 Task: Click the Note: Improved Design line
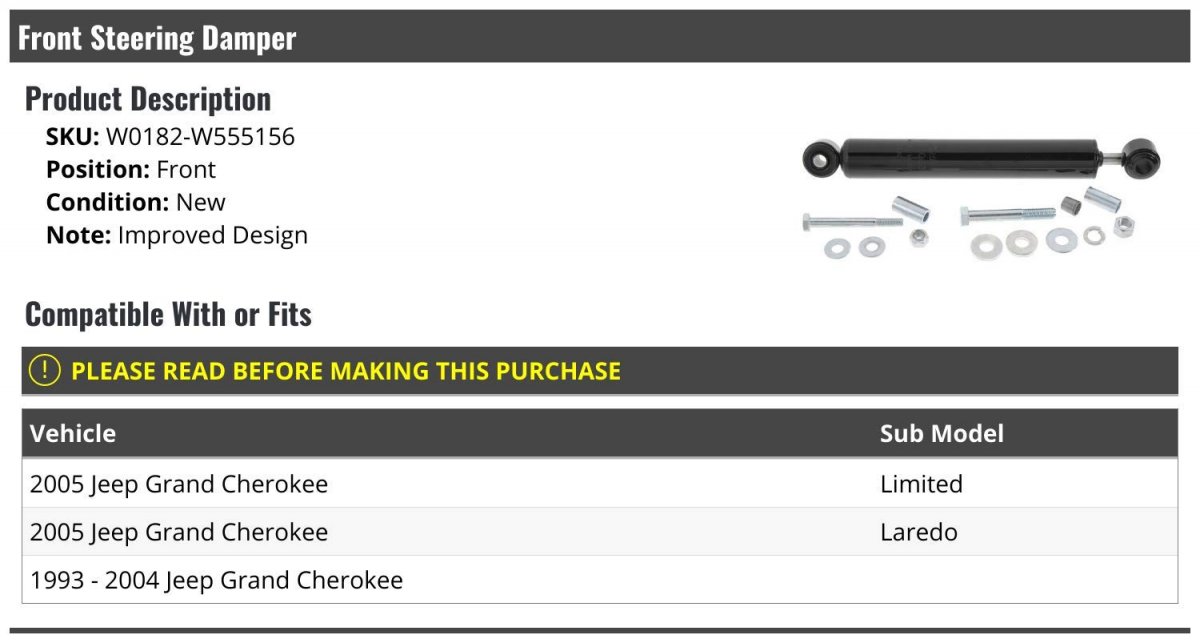pos(177,235)
